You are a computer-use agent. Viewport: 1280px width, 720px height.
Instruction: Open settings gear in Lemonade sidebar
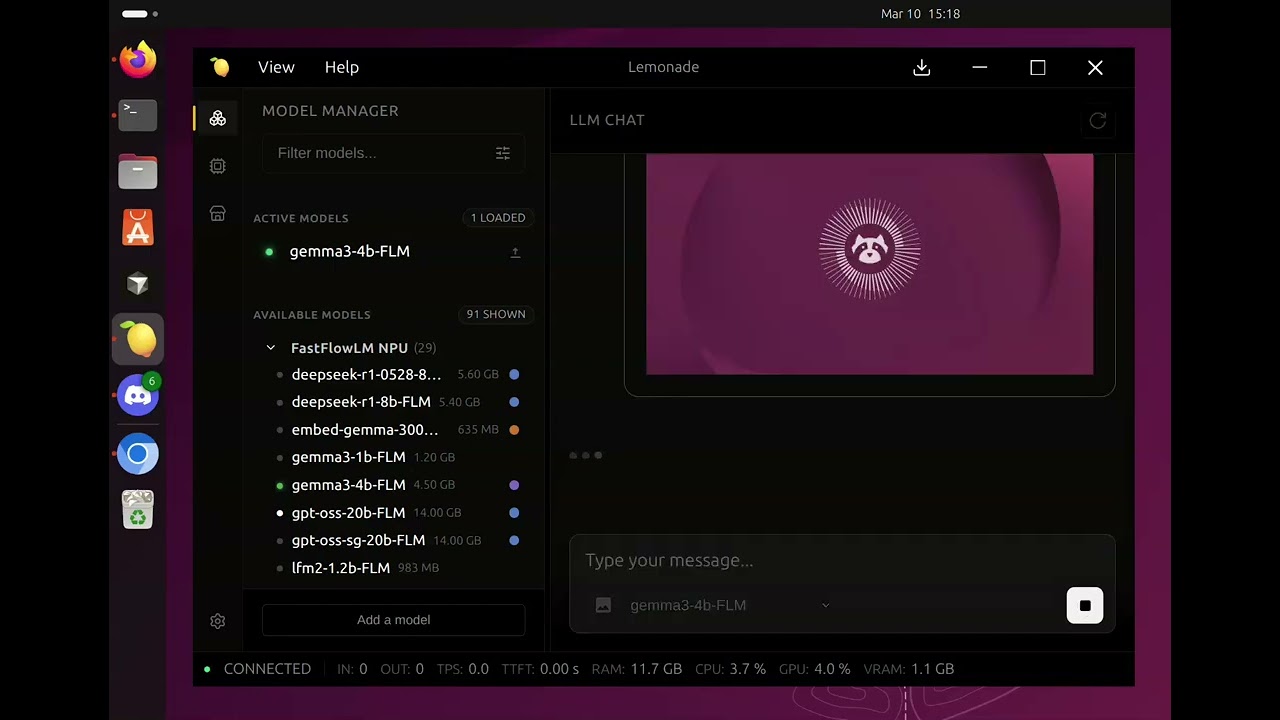click(x=217, y=621)
